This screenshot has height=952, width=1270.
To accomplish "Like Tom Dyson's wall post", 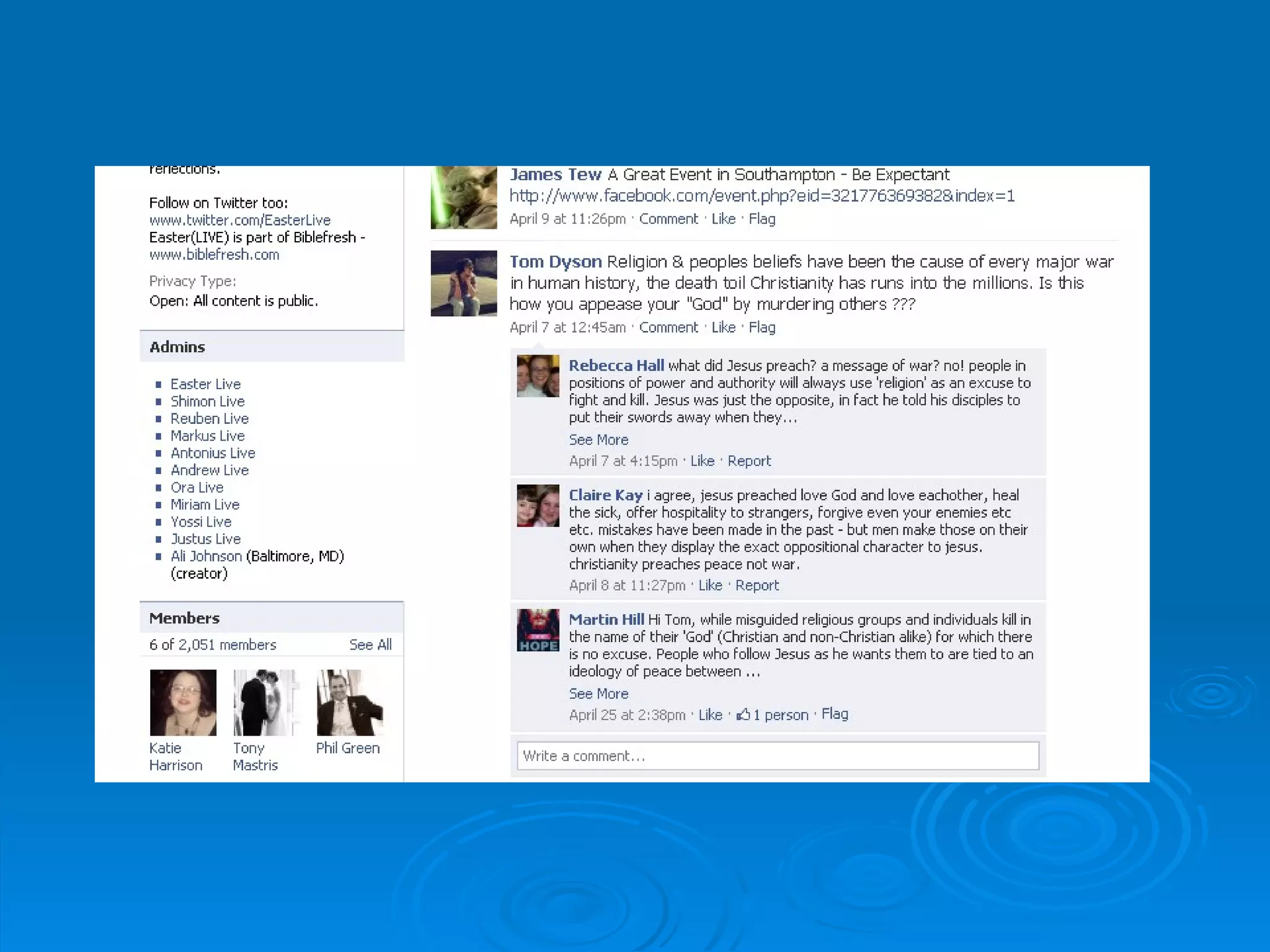I will tap(723, 327).
